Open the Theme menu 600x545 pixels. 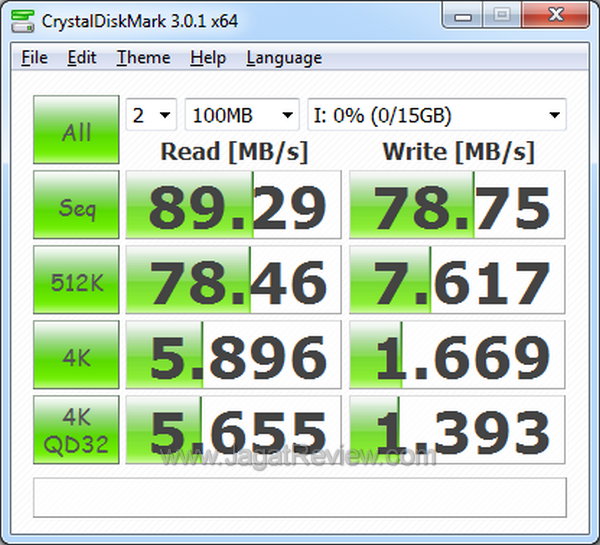pyautogui.click(x=143, y=58)
